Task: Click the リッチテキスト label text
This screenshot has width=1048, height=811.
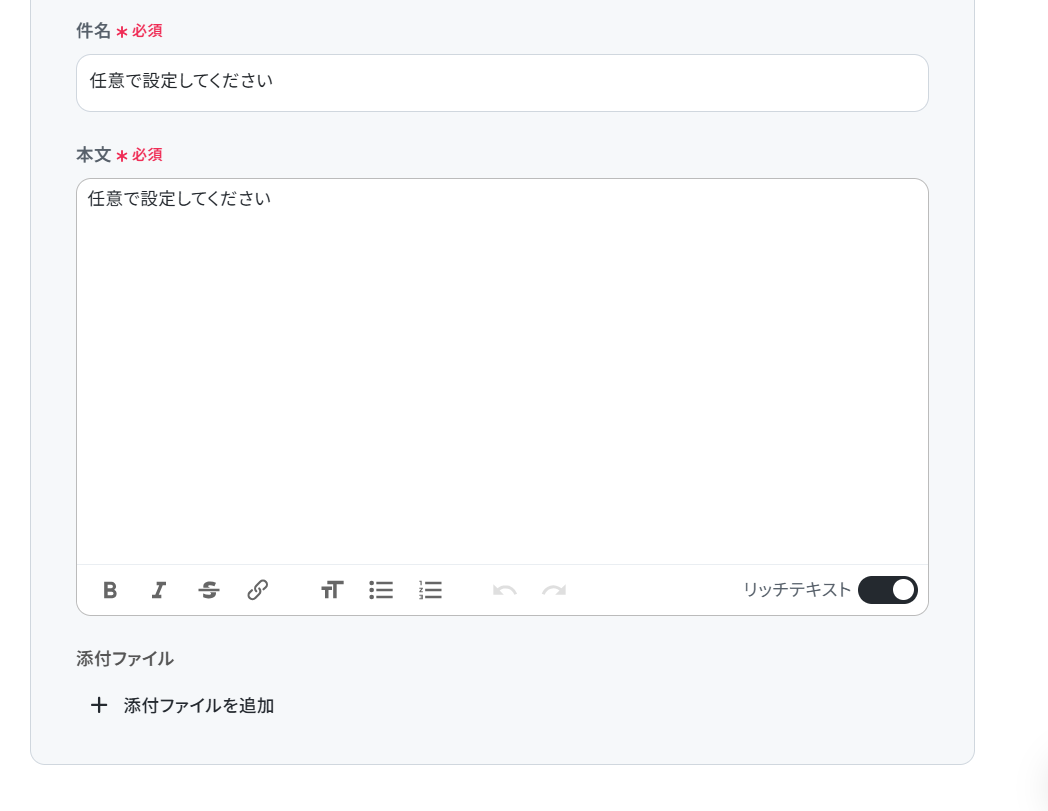Action: pos(797,590)
